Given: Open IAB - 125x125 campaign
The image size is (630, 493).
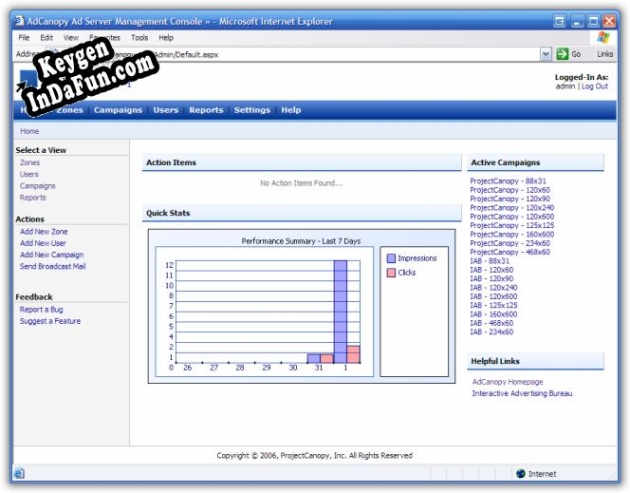Looking at the screenshot, I should (x=494, y=305).
